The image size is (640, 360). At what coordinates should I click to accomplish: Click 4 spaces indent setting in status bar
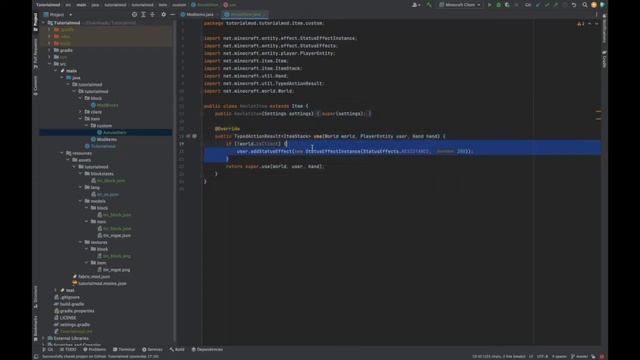point(559,356)
